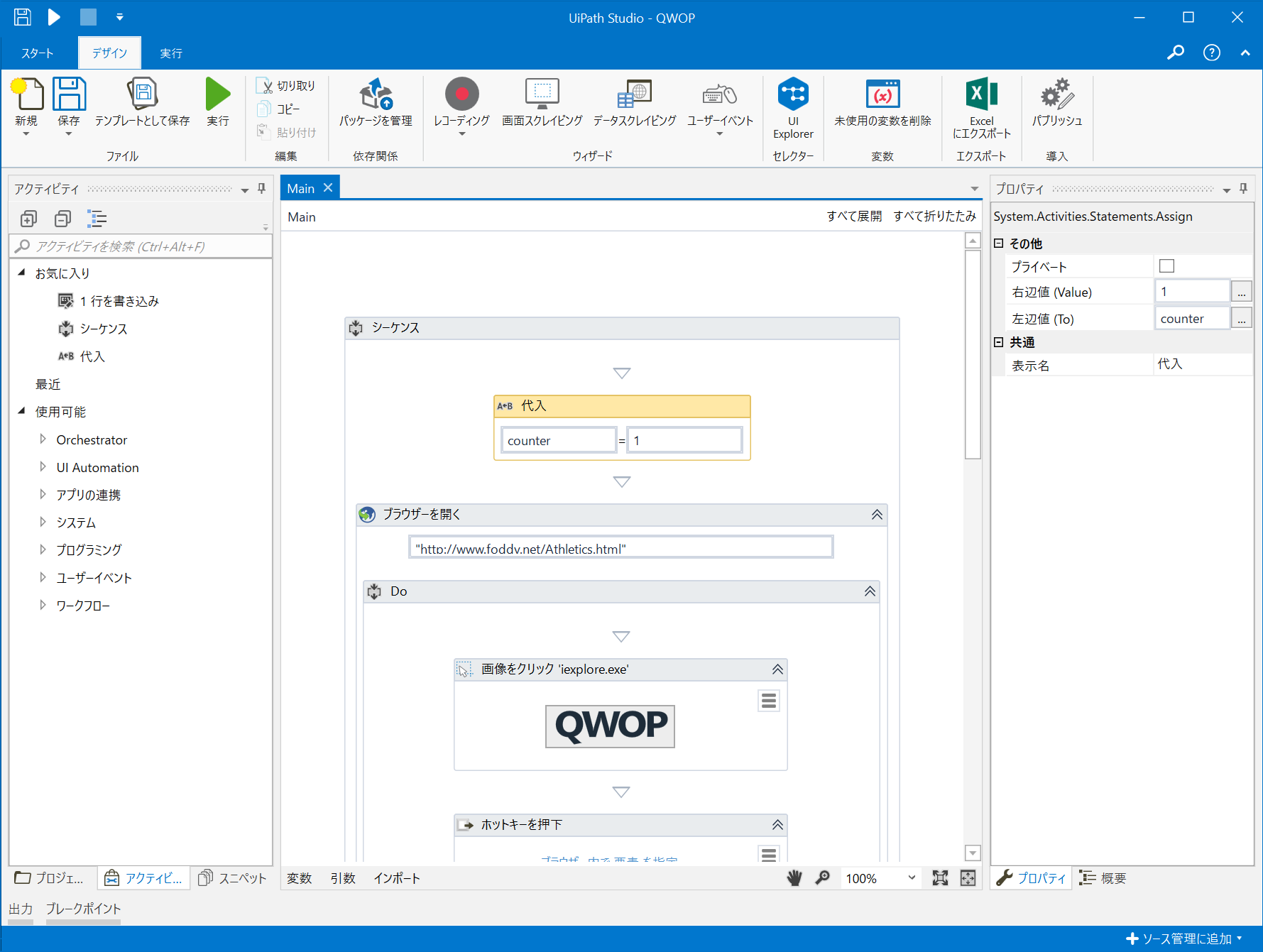Select the pan (hand) tool

794,878
